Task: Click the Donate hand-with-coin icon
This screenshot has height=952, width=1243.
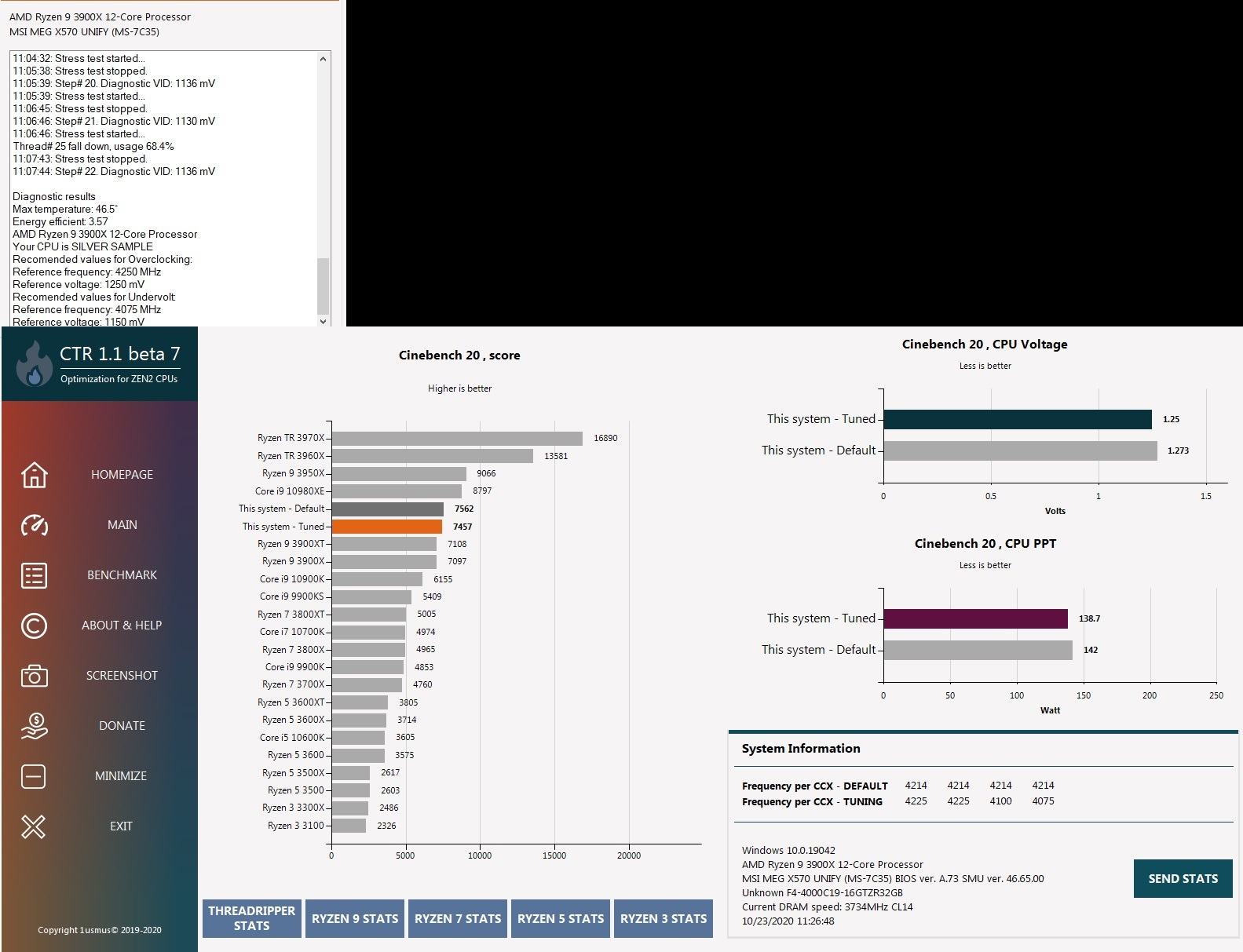Action: coord(34,726)
